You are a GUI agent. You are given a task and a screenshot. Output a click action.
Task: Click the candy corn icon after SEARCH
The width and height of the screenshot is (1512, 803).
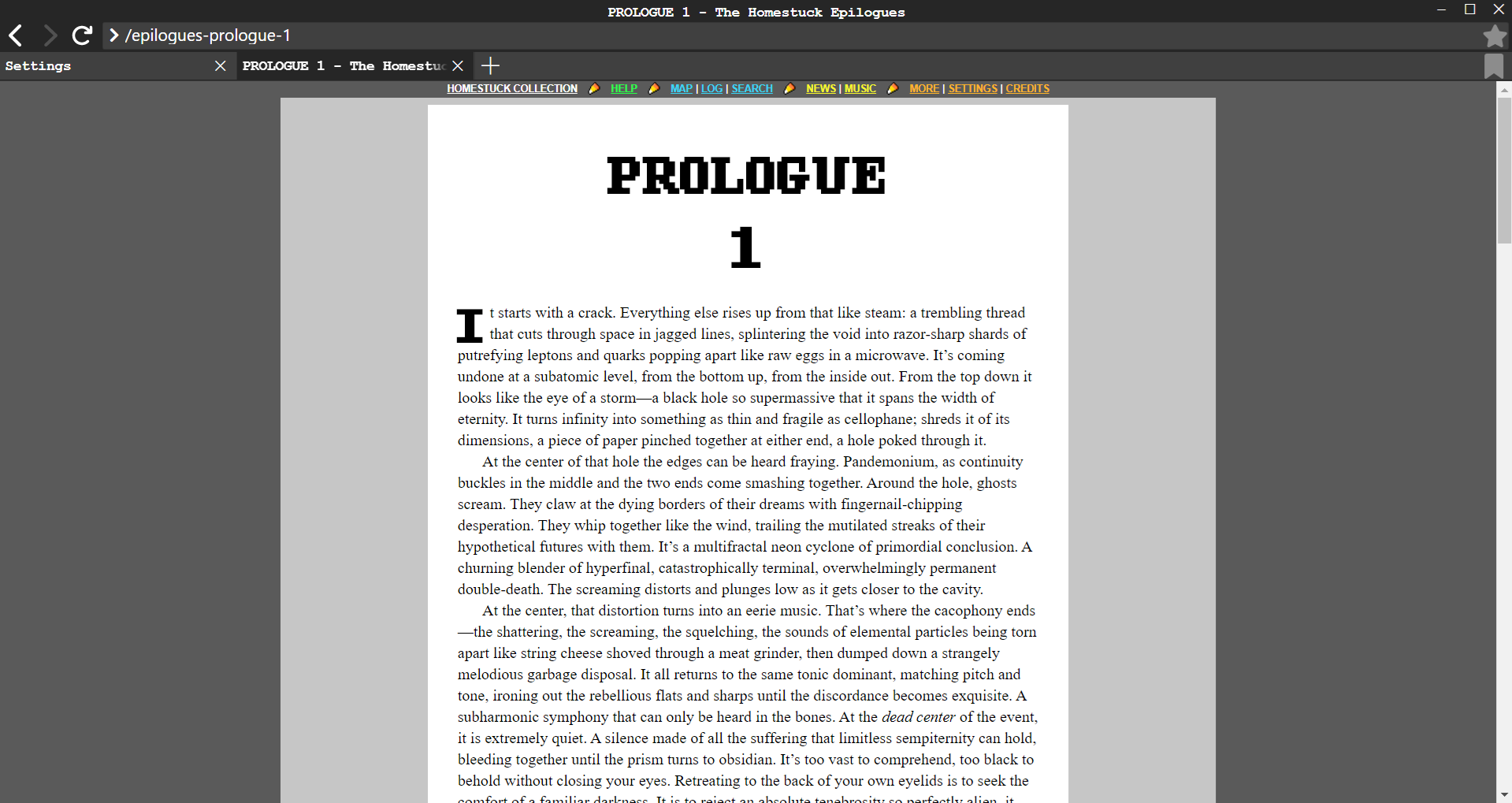point(789,89)
